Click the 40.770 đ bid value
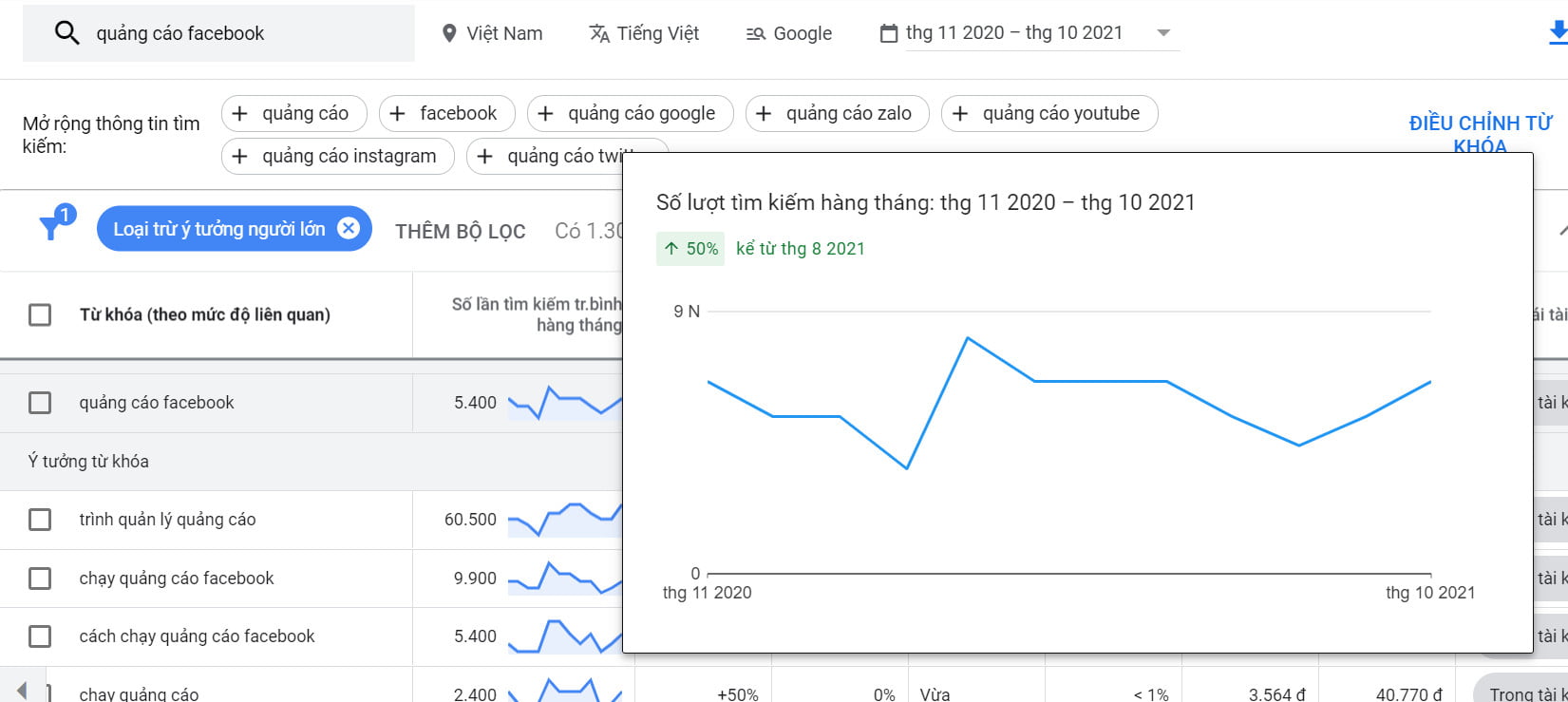Viewport: 1568px width, 702px height. click(1409, 694)
